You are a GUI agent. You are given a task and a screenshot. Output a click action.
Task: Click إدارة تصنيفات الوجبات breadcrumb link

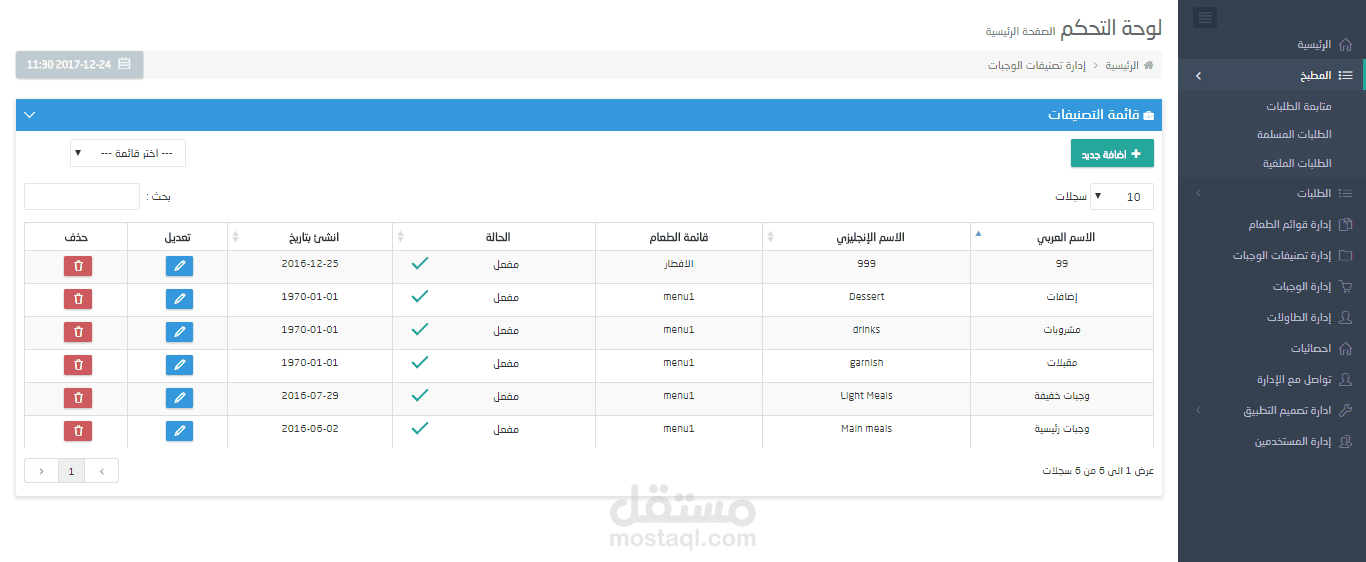[x=1038, y=65]
